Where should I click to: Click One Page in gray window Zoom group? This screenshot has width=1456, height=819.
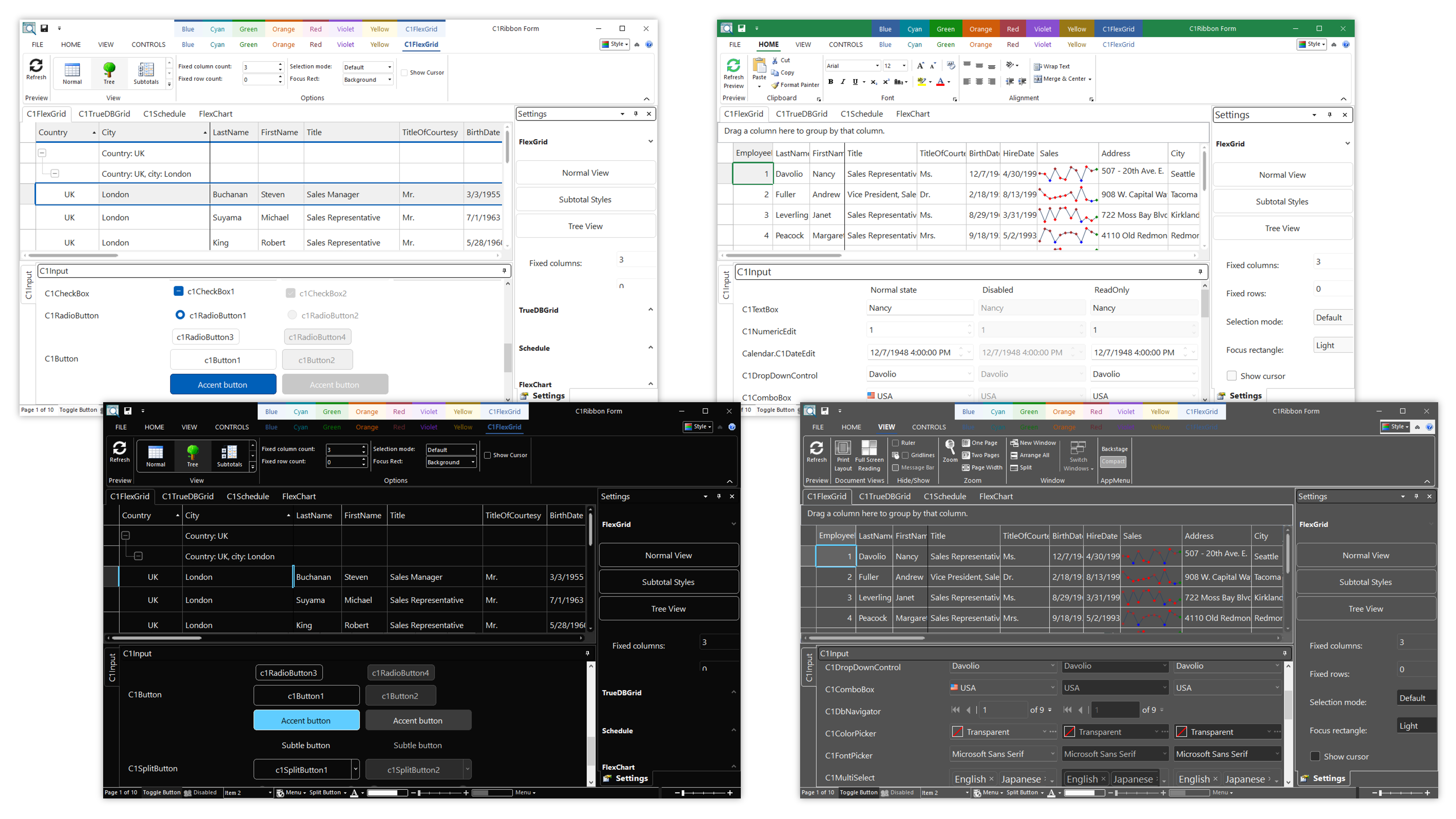979,442
